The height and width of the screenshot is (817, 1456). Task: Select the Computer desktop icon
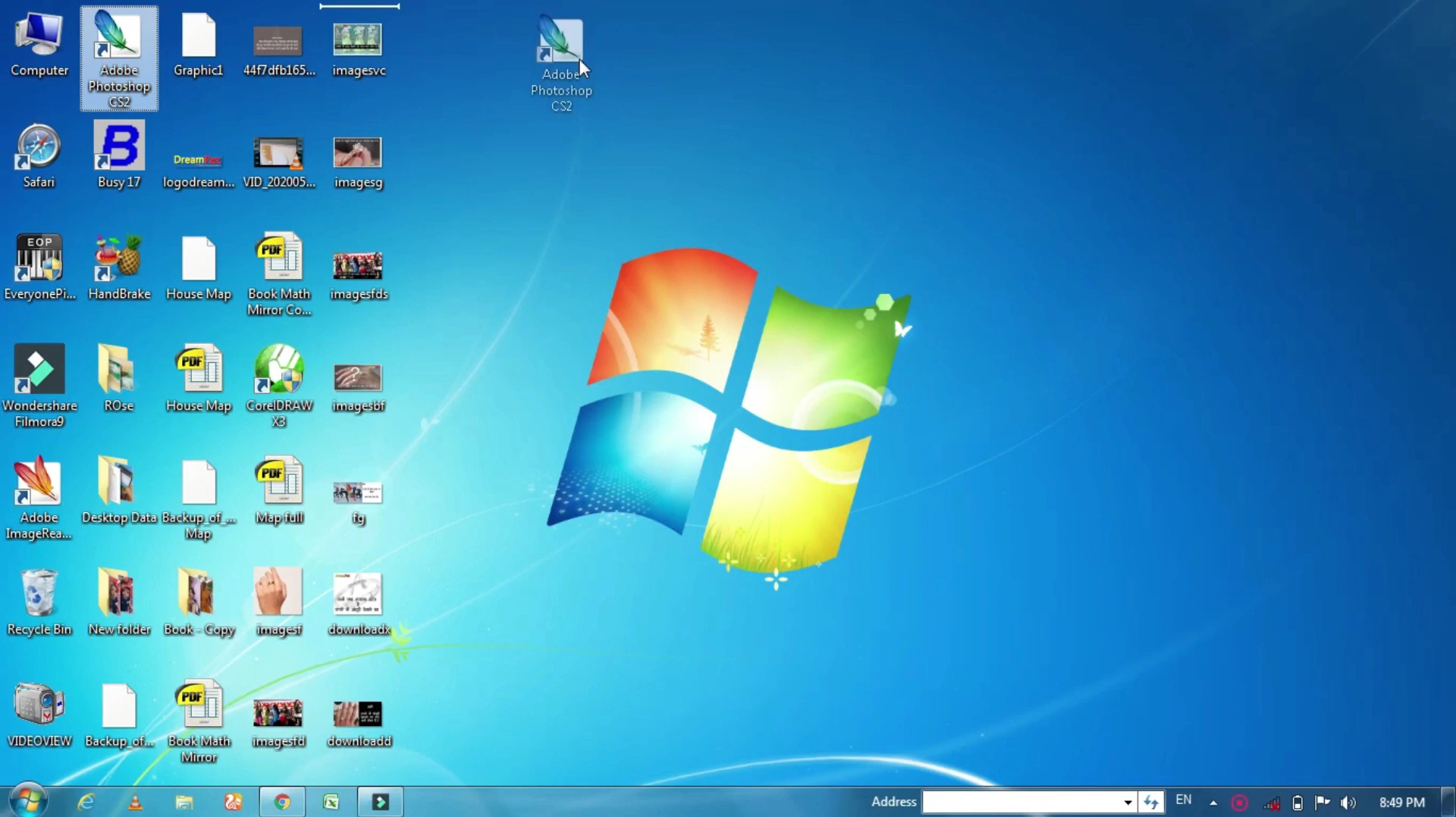coord(39,45)
